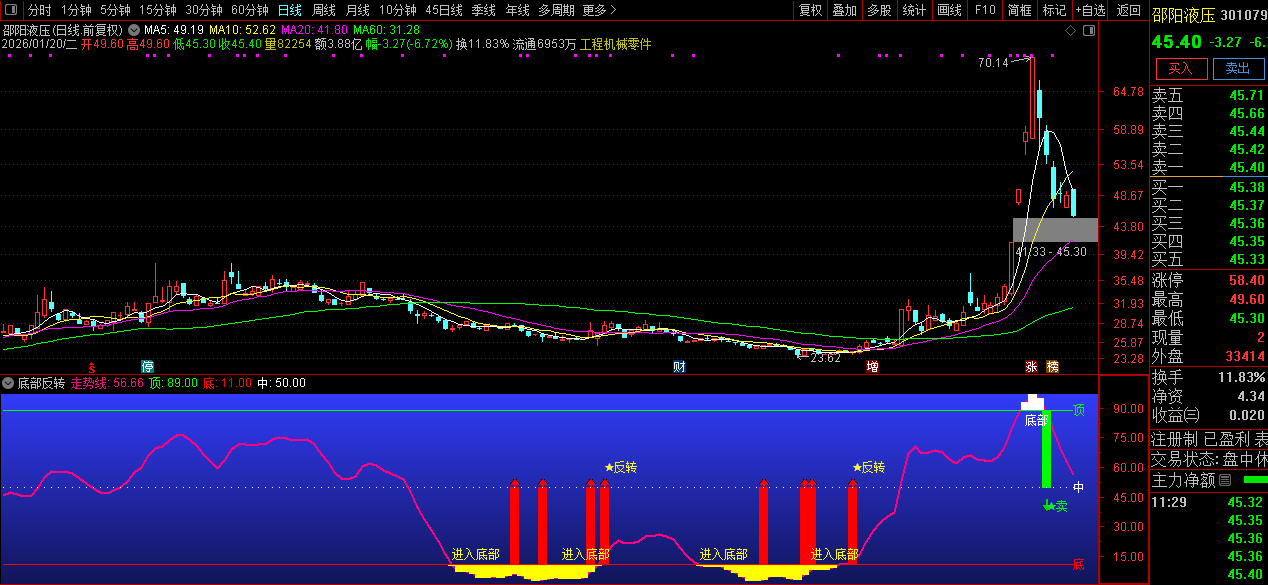The image size is (1268, 585).
Task: Click the '财' financial report marker
Action: (x=679, y=367)
